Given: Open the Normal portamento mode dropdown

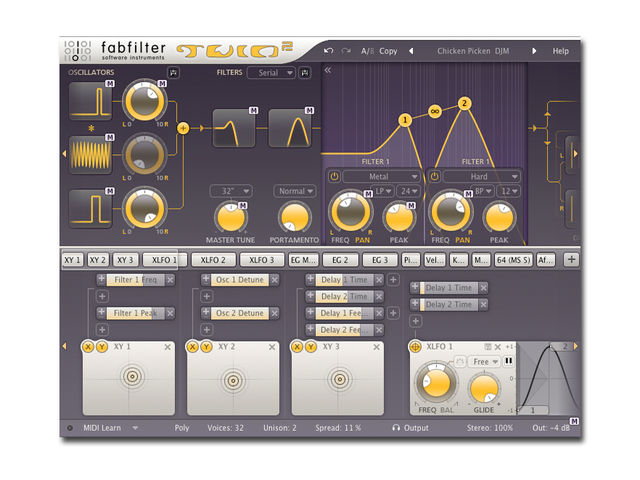Looking at the screenshot, I should click(295, 191).
